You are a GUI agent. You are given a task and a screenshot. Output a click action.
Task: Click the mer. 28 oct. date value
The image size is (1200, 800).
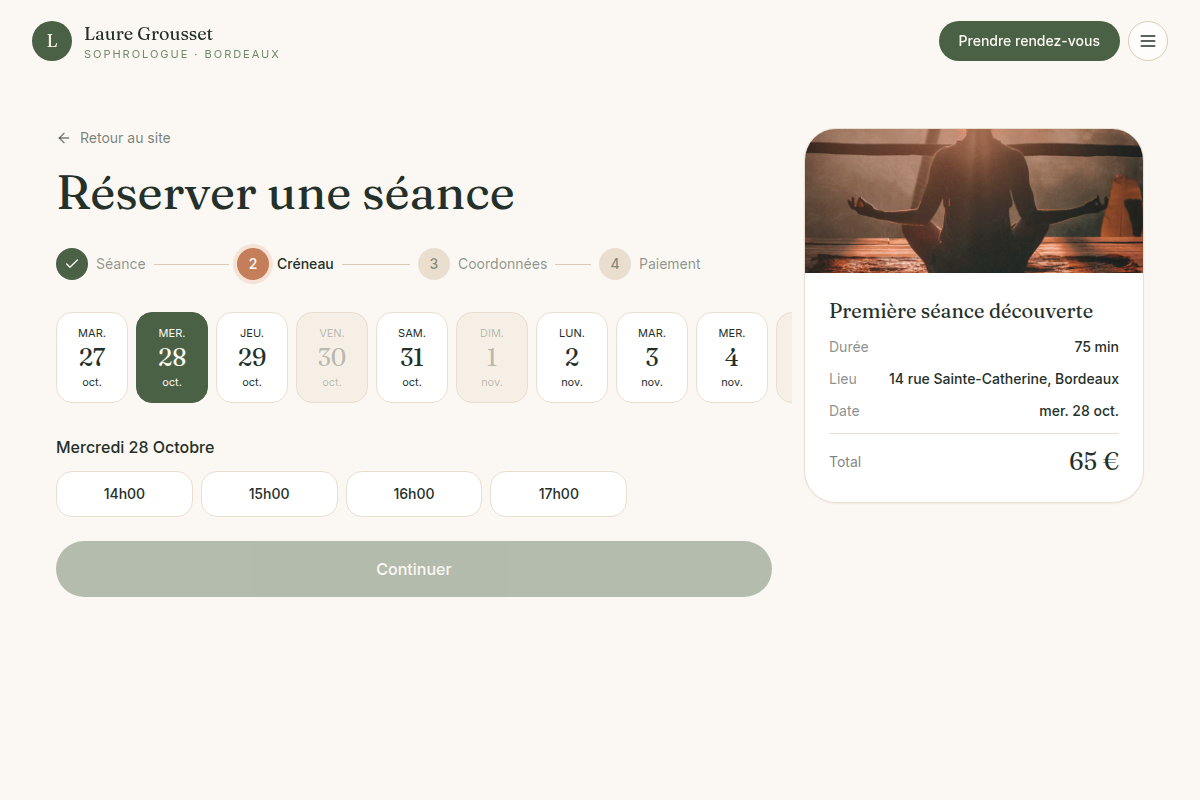click(x=1079, y=411)
